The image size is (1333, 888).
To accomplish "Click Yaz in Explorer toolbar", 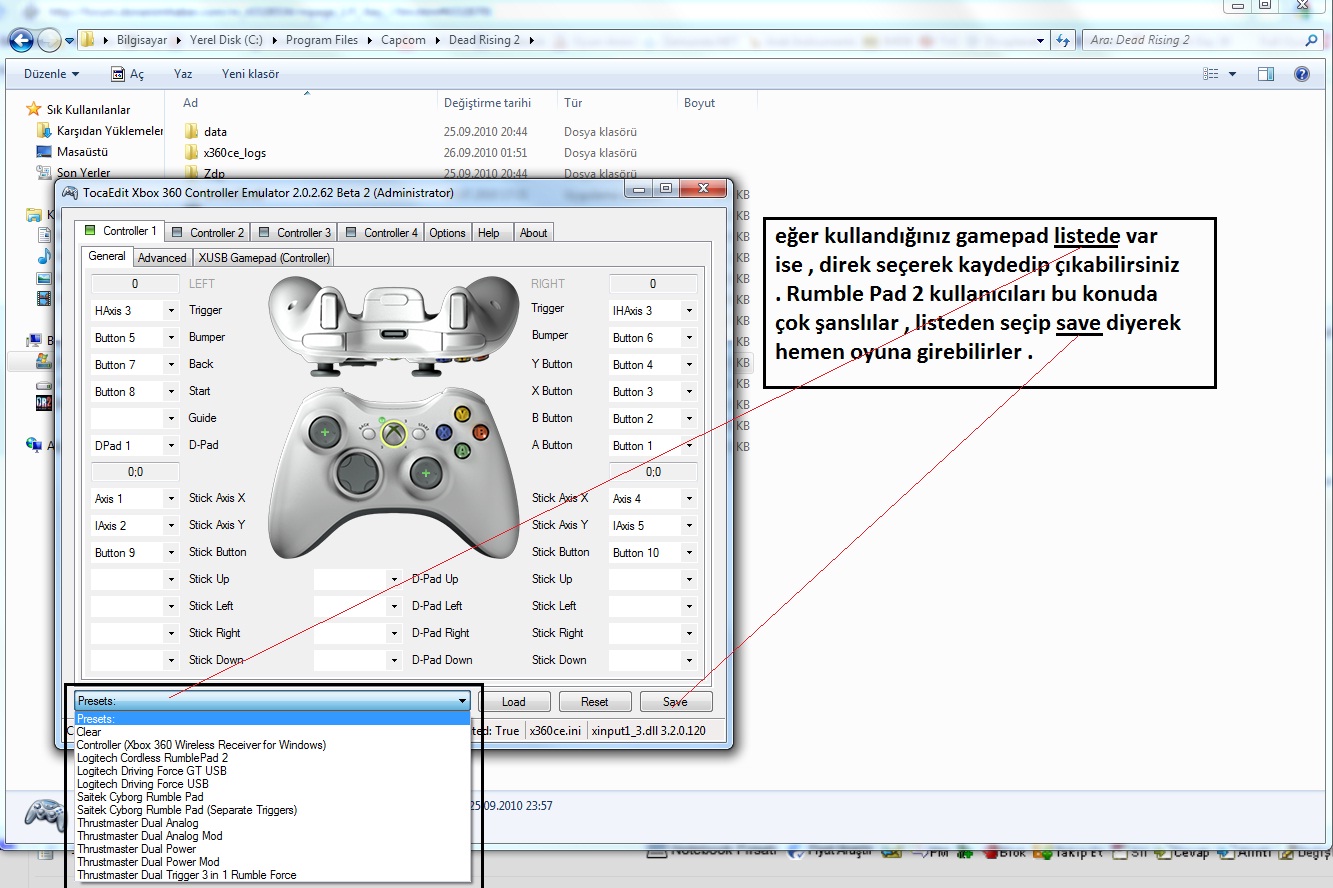I will 183,74.
